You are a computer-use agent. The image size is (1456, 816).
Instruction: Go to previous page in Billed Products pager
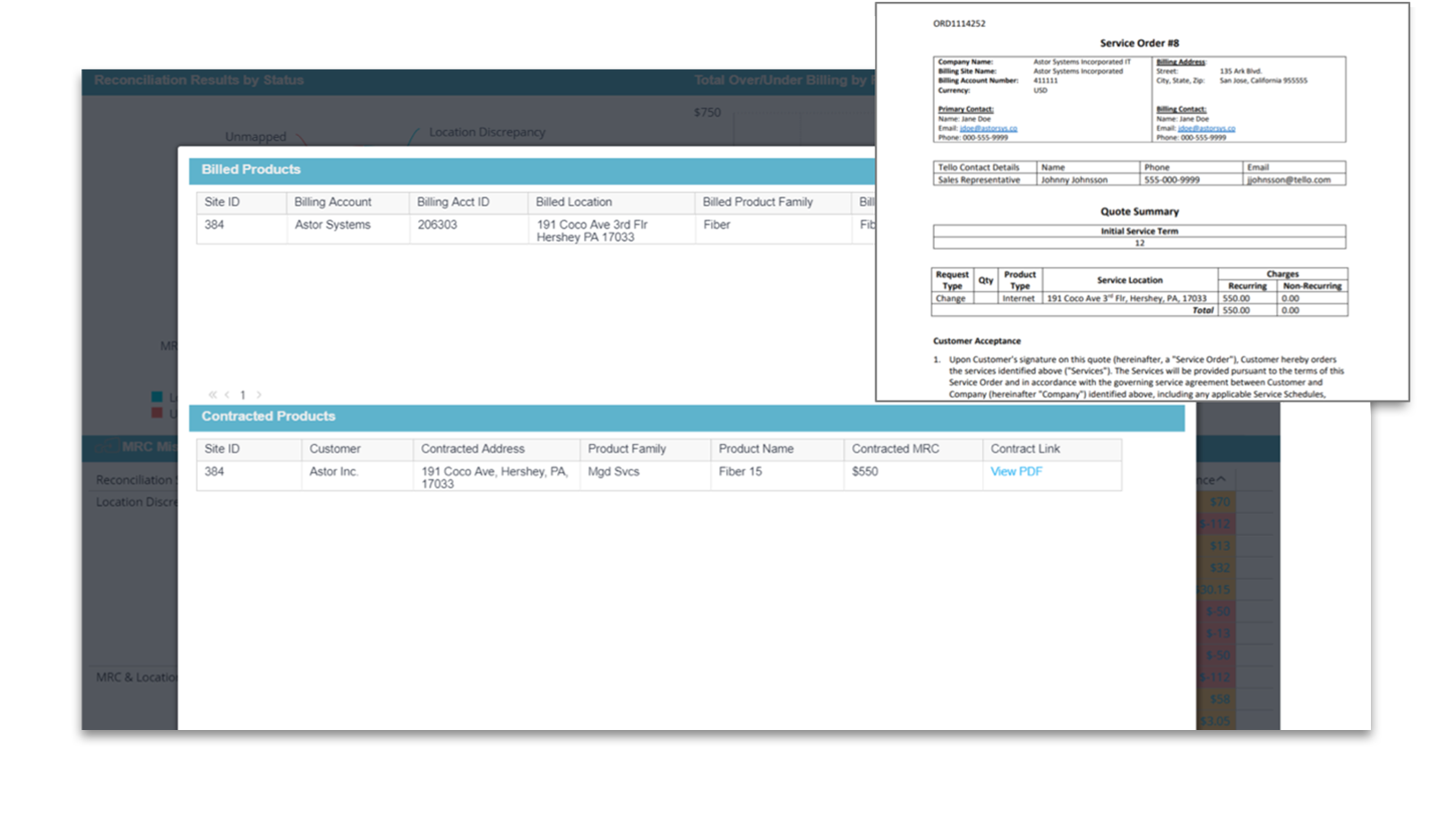coord(227,394)
